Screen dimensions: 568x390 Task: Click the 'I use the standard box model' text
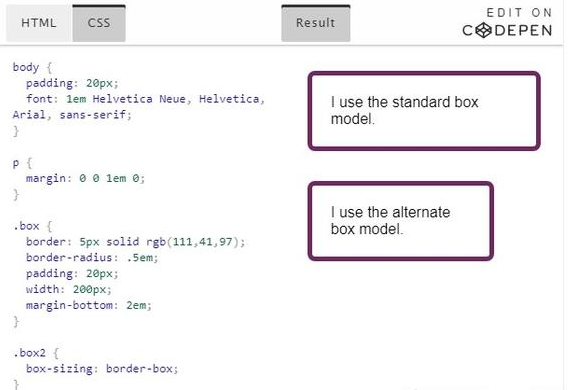[x=404, y=110]
